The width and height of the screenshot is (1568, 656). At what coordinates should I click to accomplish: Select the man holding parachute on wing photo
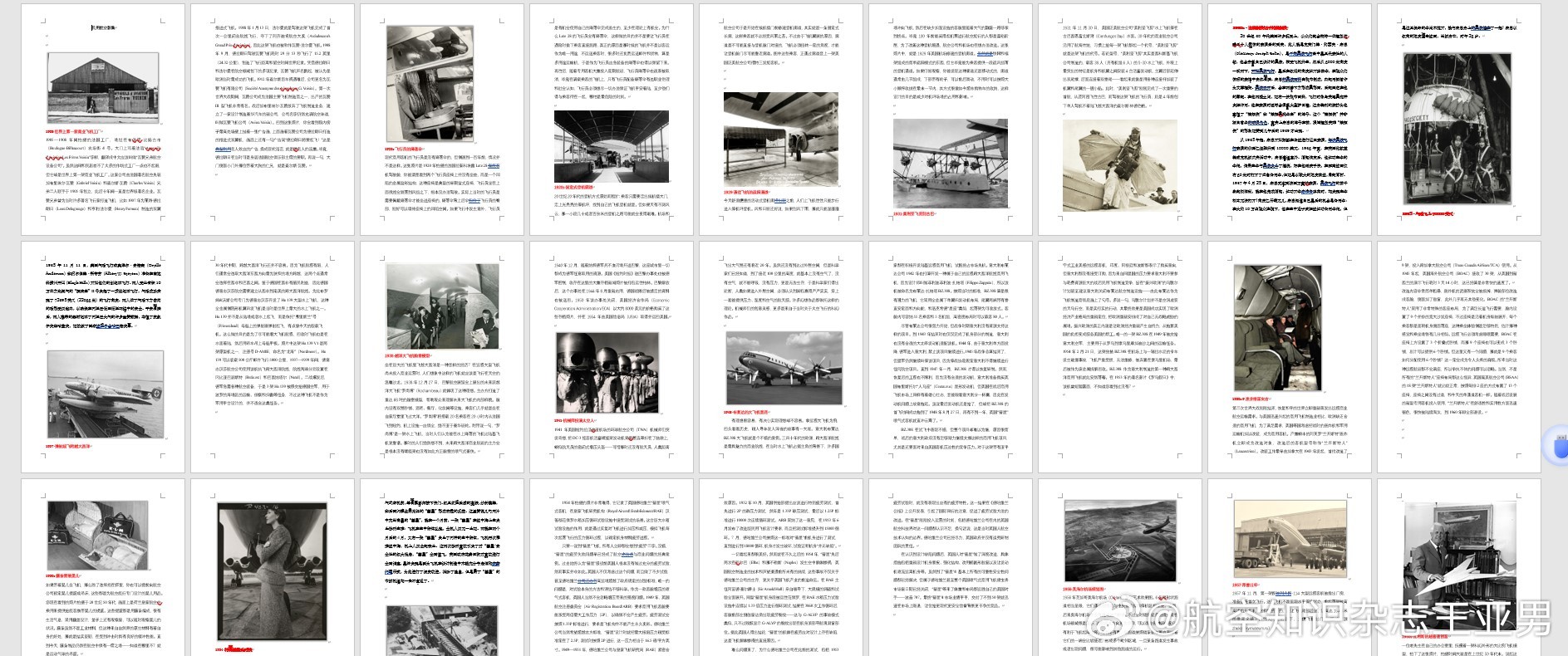[1120, 167]
